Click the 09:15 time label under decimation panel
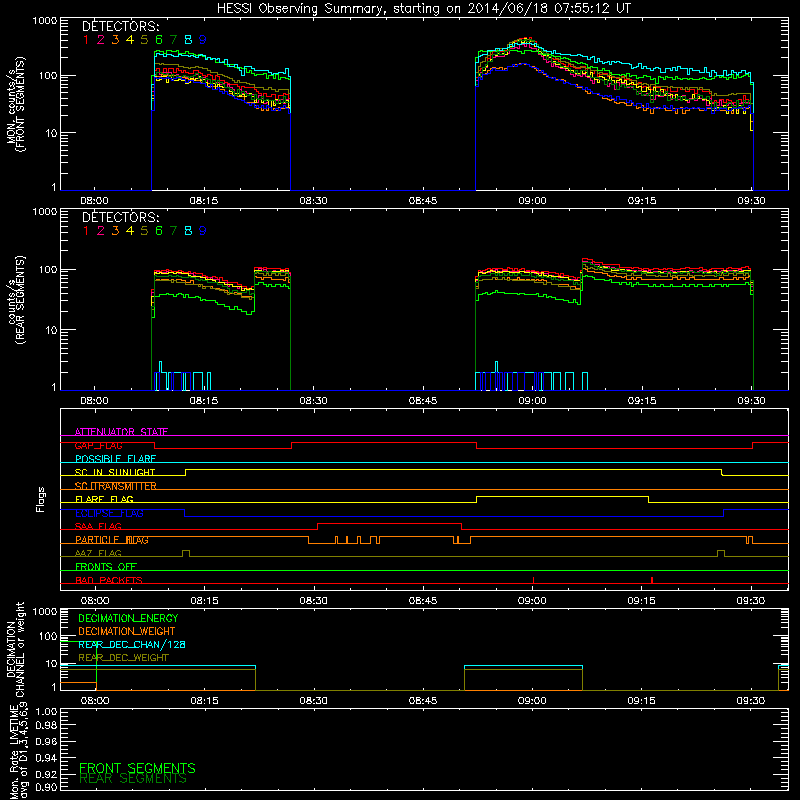Screen dimensions: 800x800 [642, 701]
